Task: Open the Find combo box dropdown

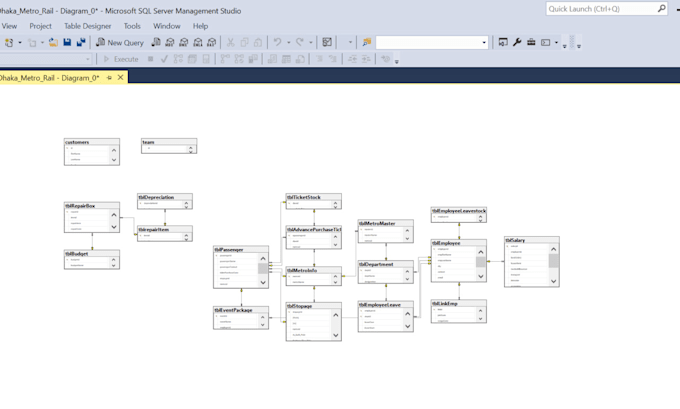Action: [484, 43]
